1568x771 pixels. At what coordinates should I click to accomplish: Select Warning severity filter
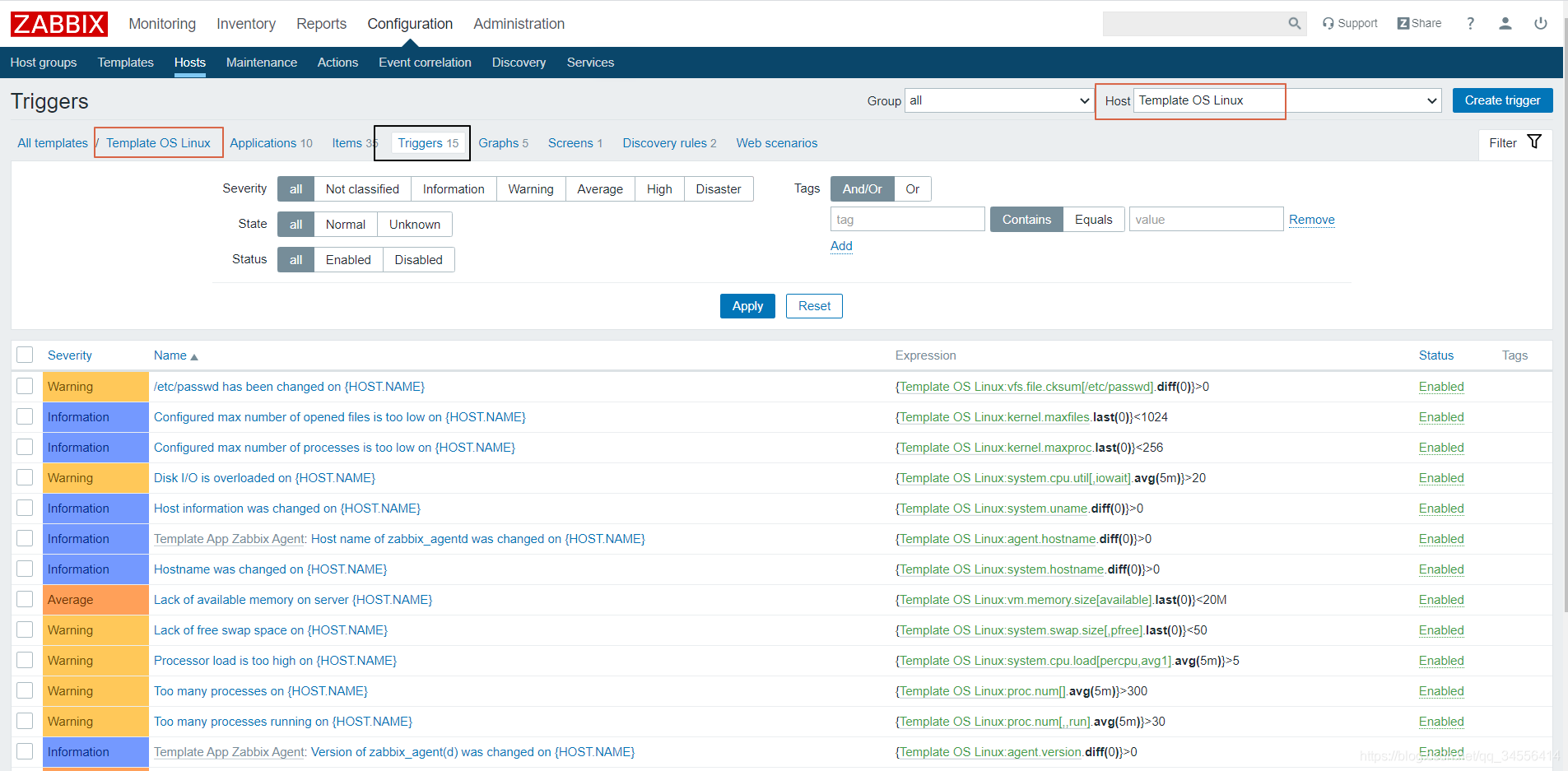tap(531, 189)
